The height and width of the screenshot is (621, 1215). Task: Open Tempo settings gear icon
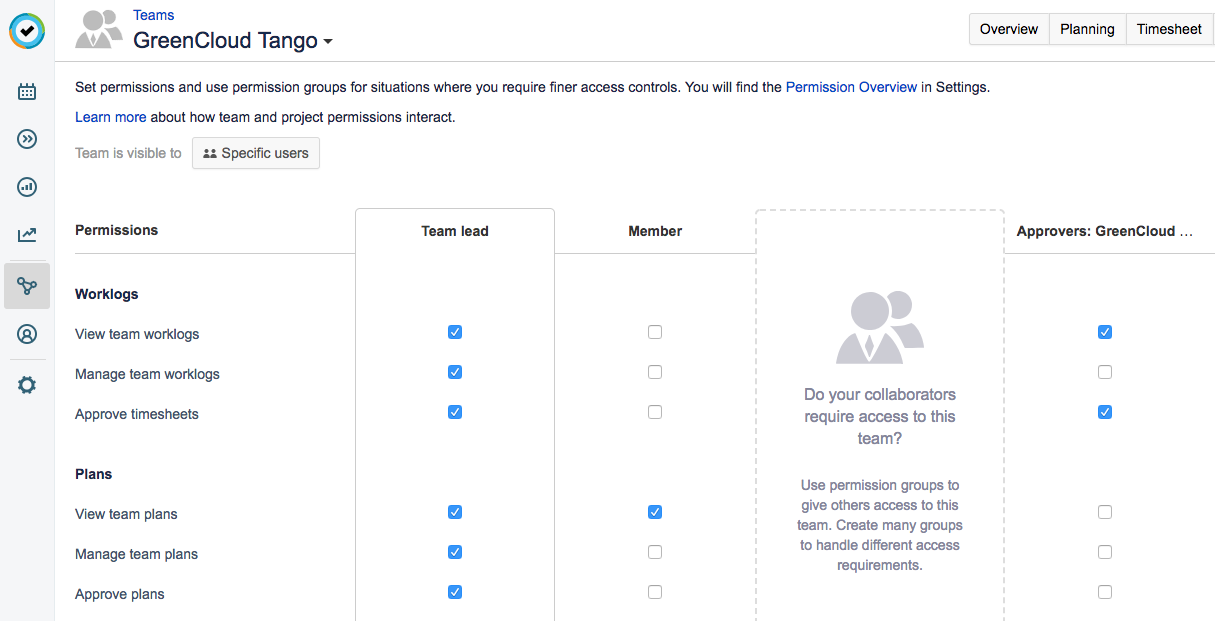(27, 384)
